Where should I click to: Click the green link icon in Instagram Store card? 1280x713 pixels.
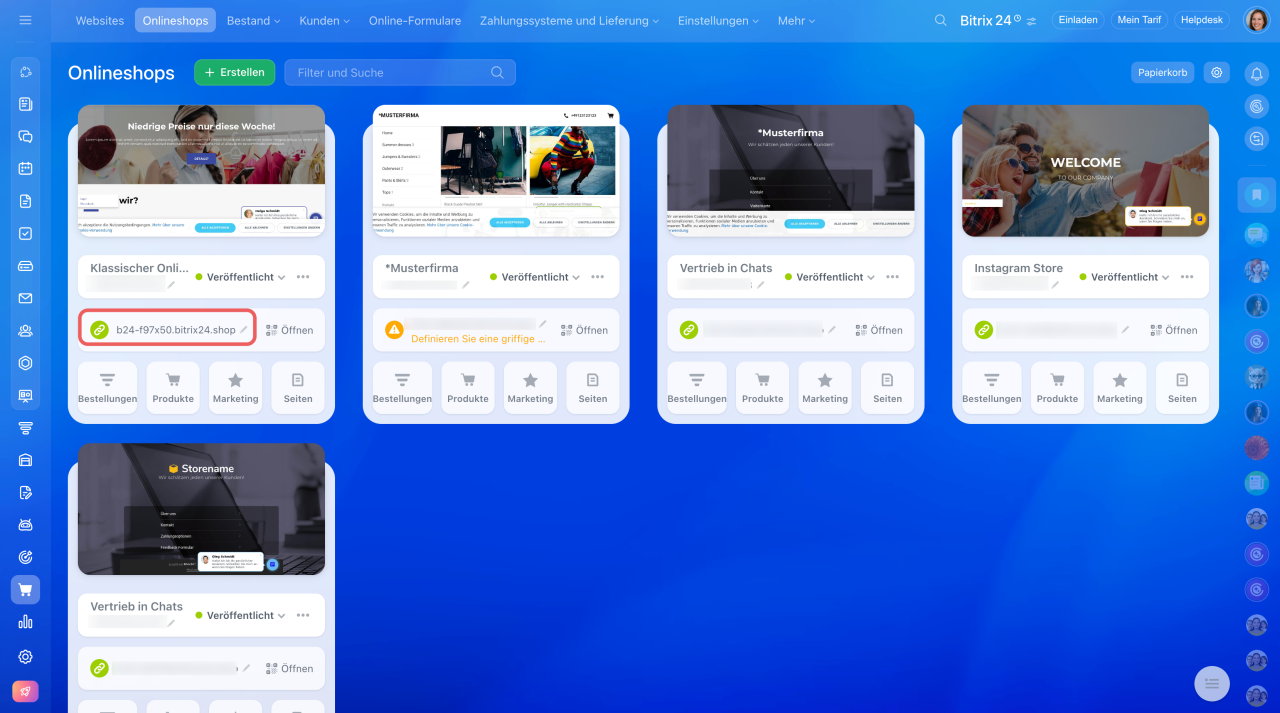(983, 329)
